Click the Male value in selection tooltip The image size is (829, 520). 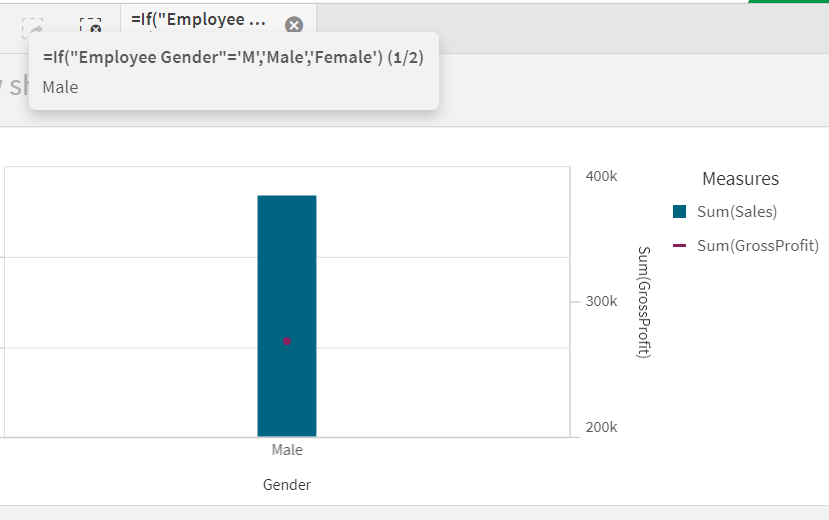pyautogui.click(x=60, y=87)
